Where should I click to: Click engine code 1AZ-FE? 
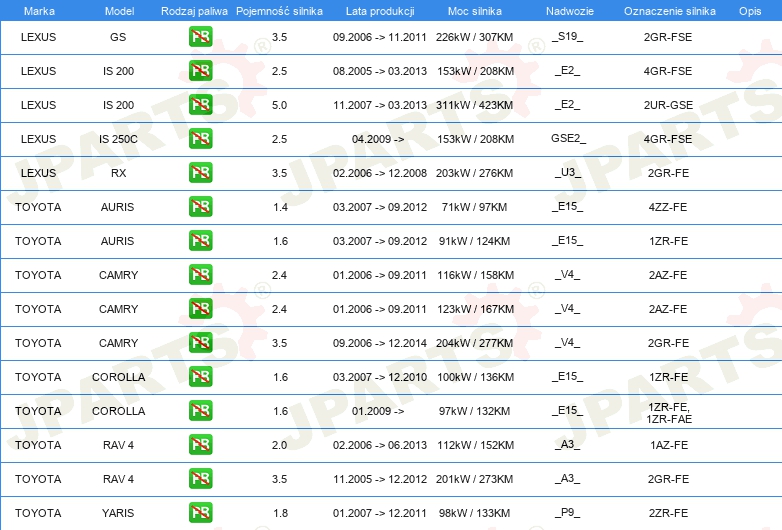click(x=669, y=445)
